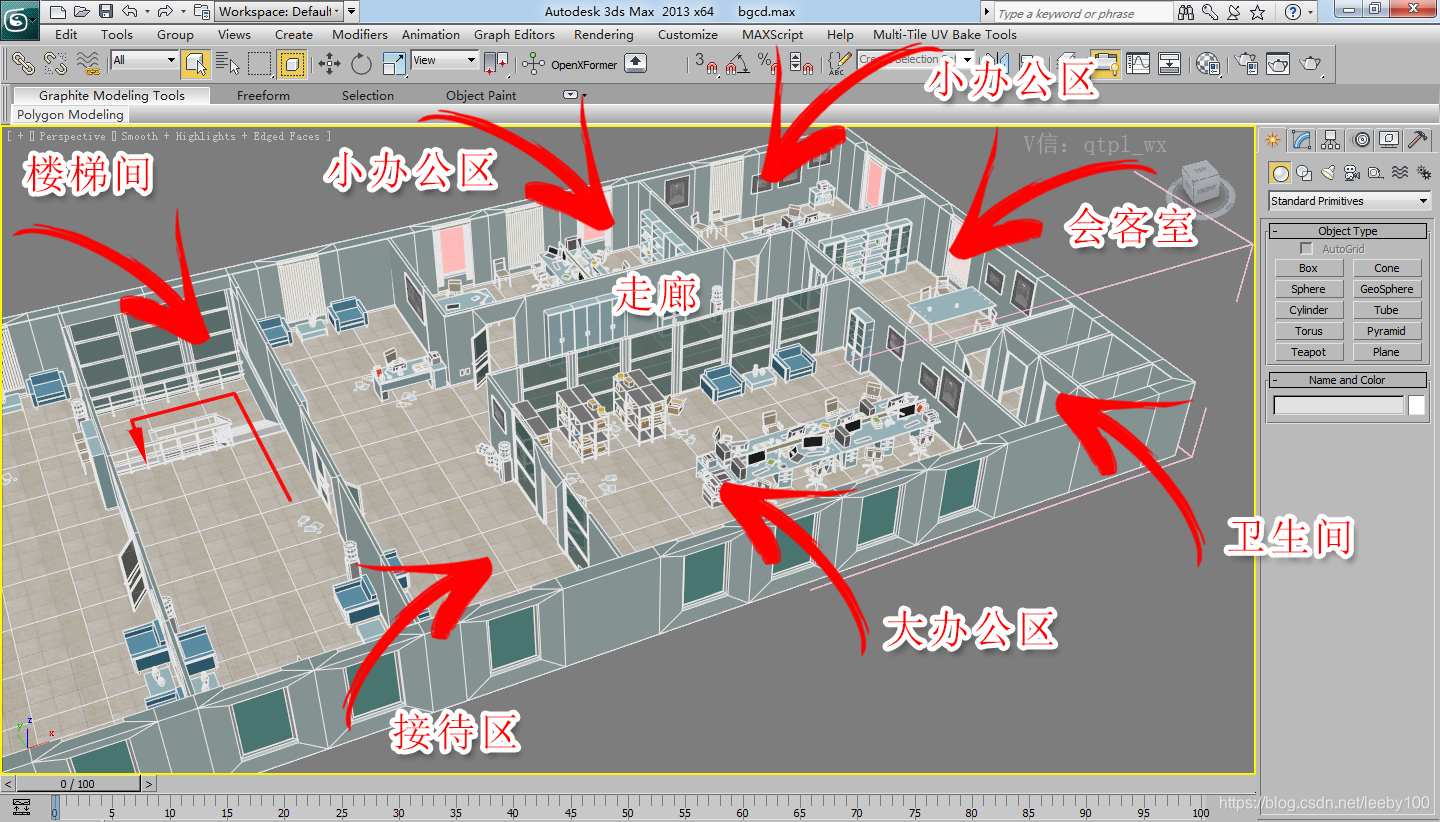Click the binoculars search icon
Viewport: 1440px width, 822px height.
point(1186,12)
